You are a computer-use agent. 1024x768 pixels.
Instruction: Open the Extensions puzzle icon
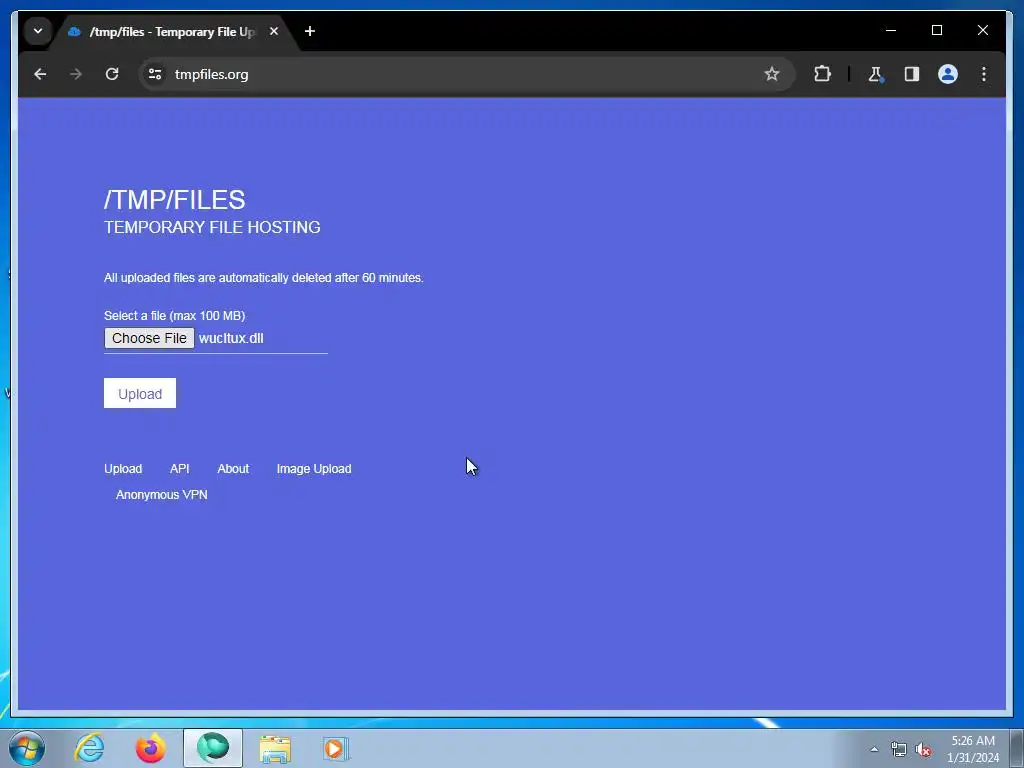tap(822, 74)
